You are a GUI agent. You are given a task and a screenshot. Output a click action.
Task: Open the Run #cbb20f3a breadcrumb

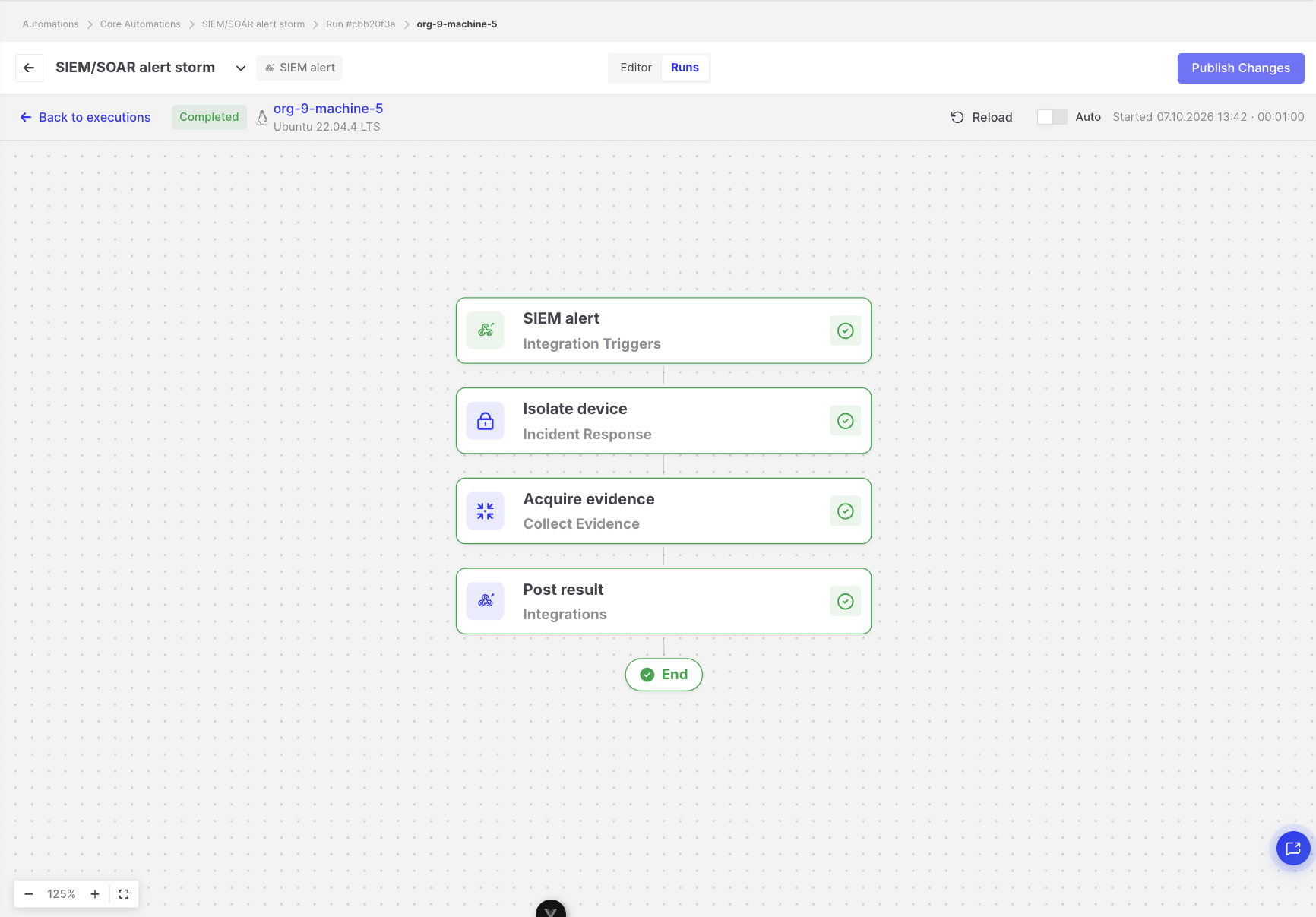click(361, 24)
